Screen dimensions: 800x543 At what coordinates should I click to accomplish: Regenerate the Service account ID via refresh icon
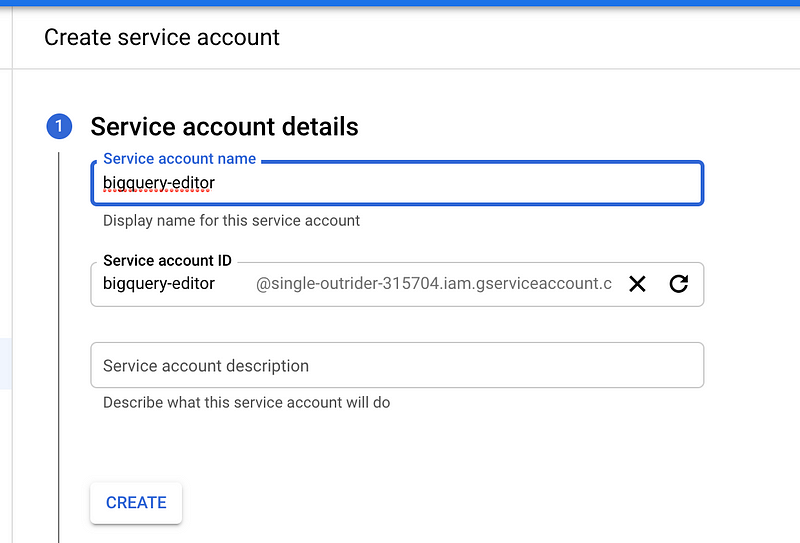point(679,284)
